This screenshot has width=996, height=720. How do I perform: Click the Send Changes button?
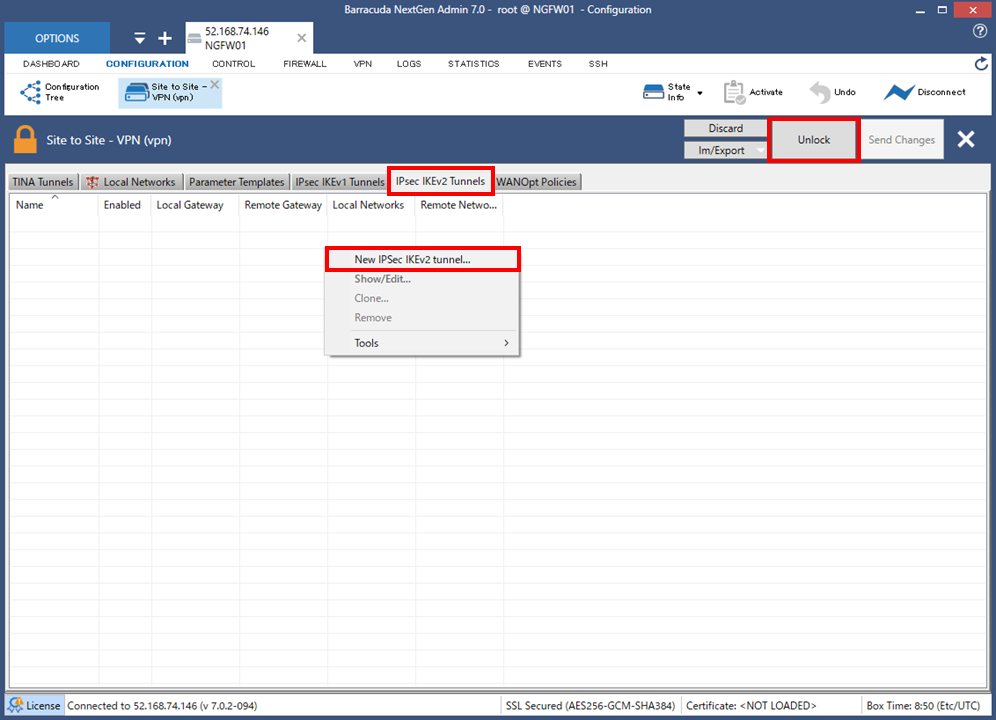(x=901, y=140)
